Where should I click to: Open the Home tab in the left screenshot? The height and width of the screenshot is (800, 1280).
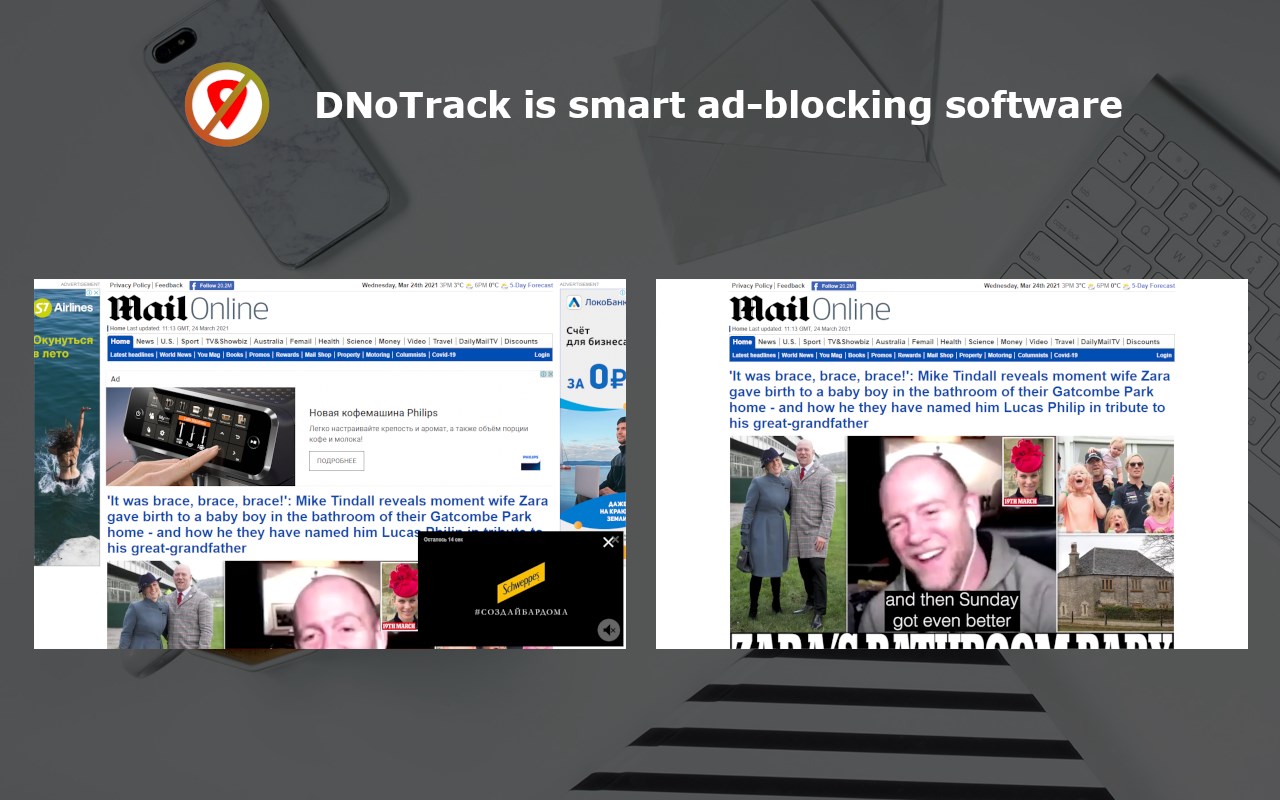pyautogui.click(x=120, y=341)
